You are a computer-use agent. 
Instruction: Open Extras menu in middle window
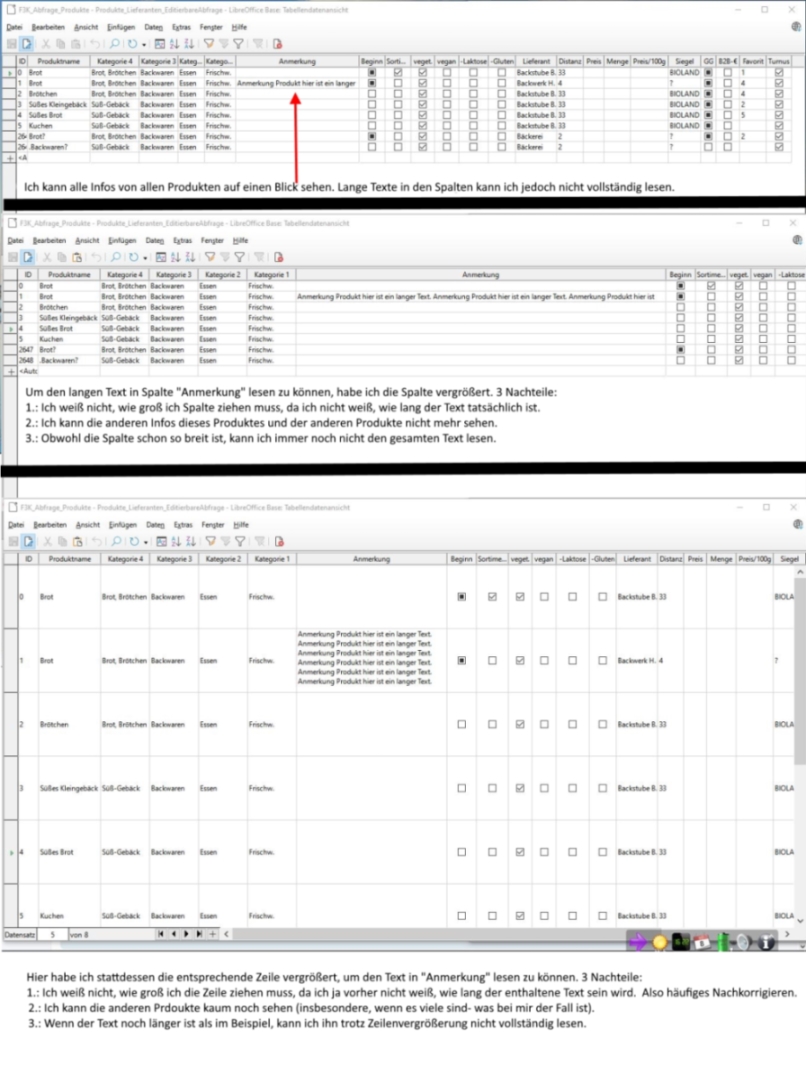click(x=182, y=241)
